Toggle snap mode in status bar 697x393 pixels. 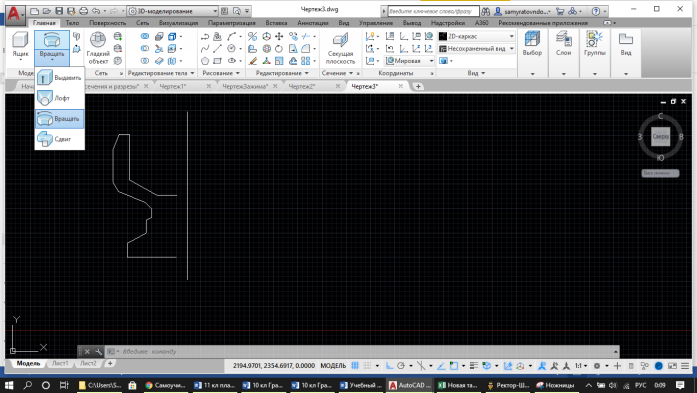click(x=367, y=365)
